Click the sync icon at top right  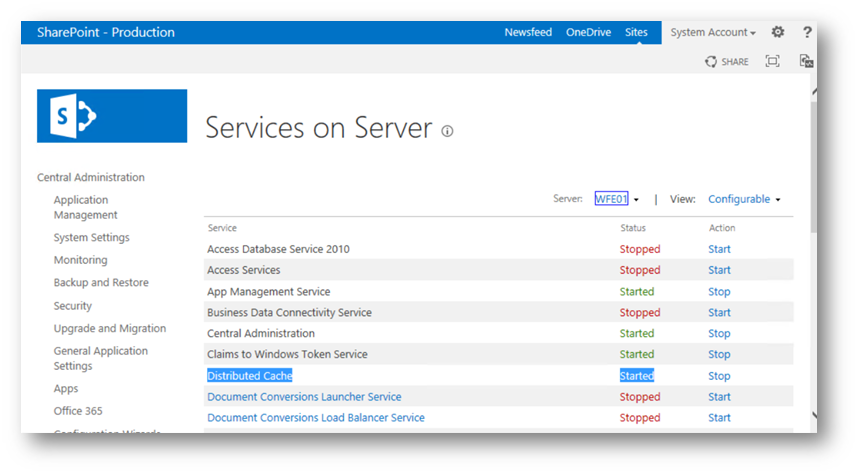pos(806,61)
